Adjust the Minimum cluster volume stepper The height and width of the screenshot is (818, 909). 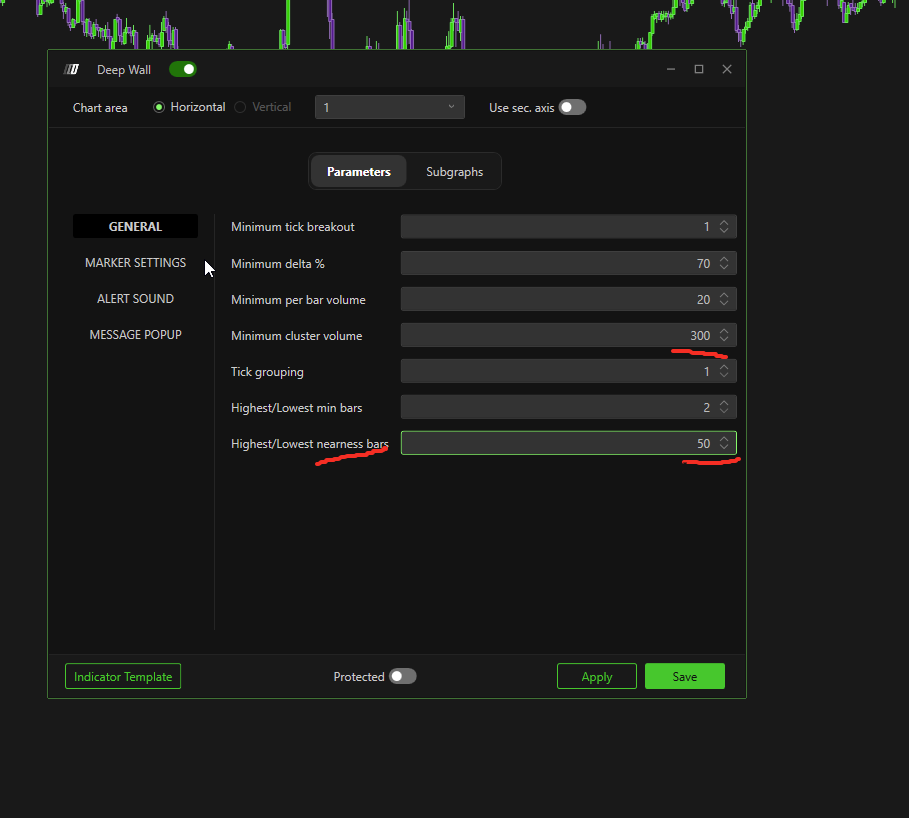click(724, 335)
